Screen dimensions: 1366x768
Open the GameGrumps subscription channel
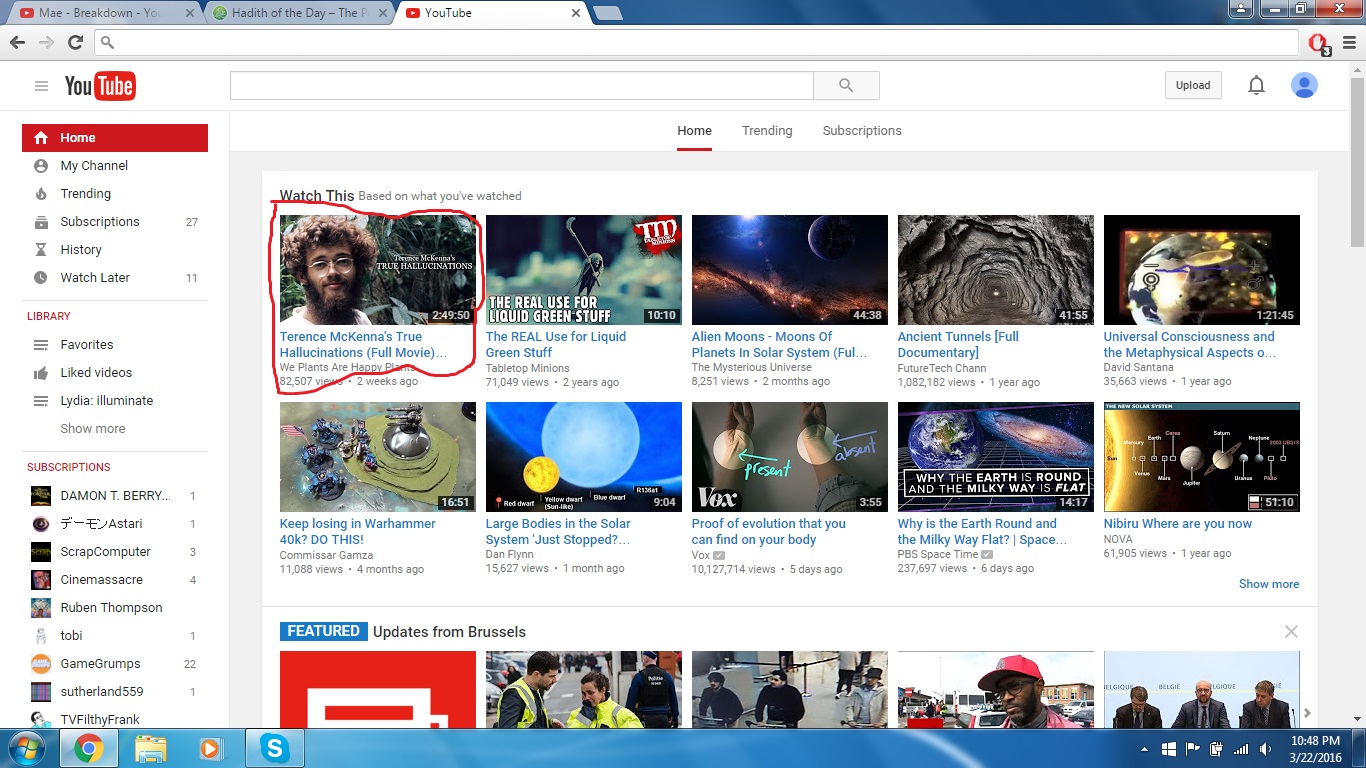coord(100,664)
